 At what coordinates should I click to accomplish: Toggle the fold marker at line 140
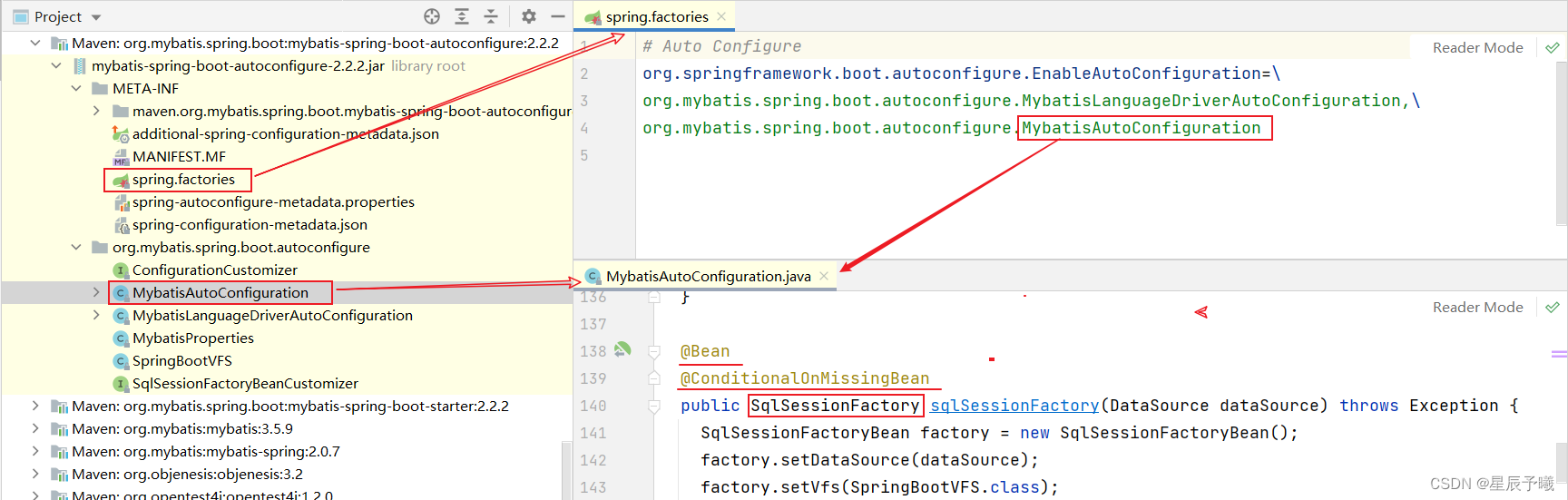[x=653, y=406]
